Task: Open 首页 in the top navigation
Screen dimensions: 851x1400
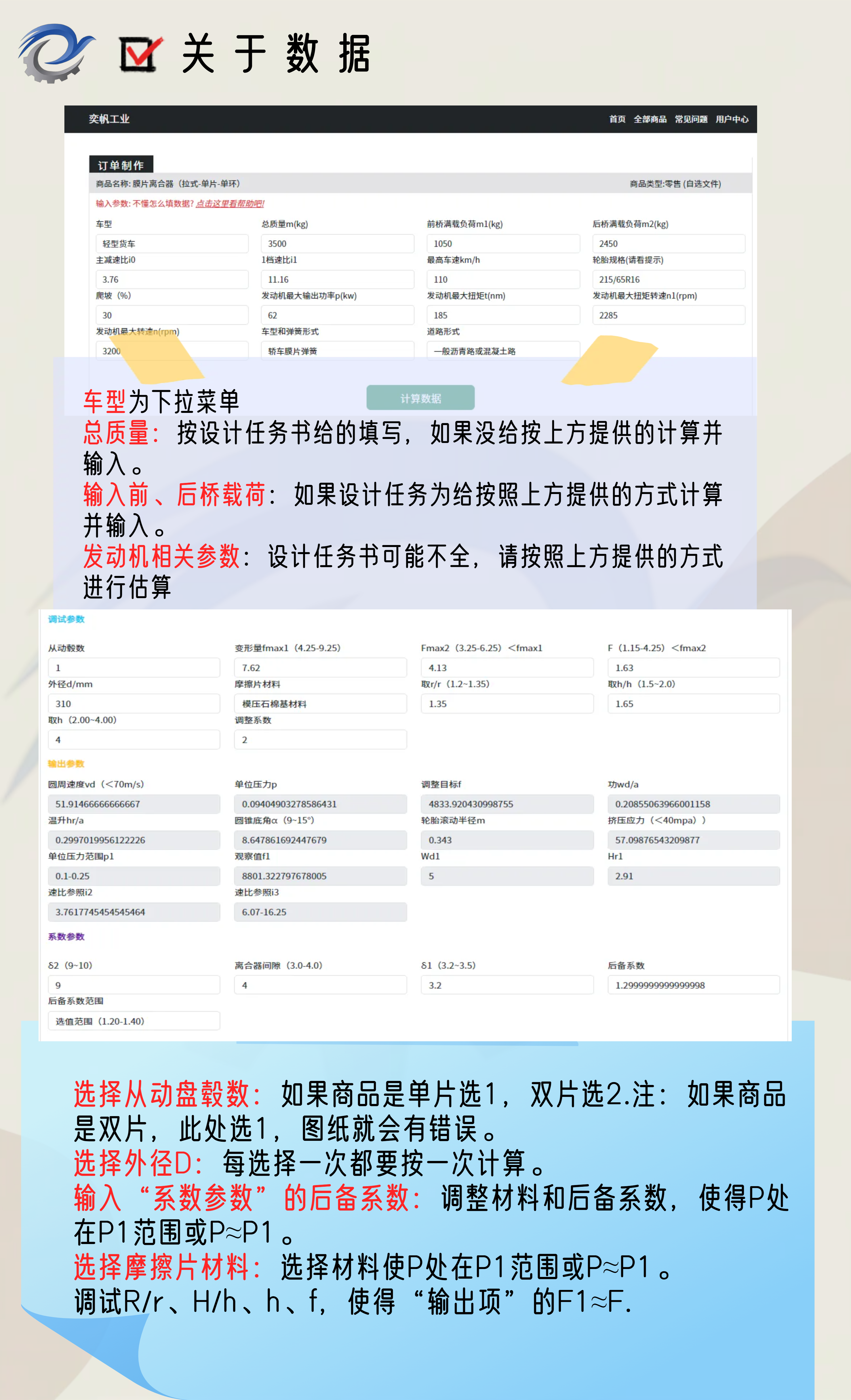Action: 617,119
